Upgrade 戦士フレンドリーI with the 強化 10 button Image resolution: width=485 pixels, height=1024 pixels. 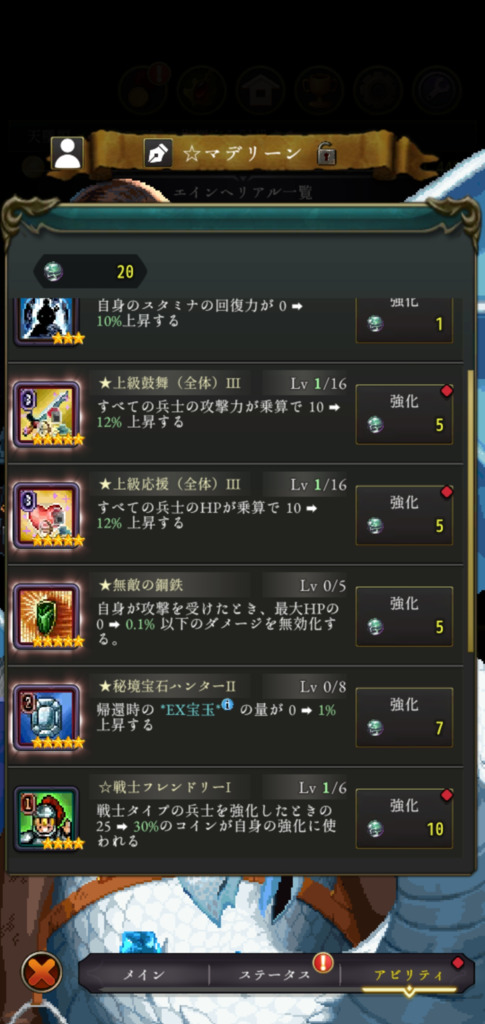(404, 818)
